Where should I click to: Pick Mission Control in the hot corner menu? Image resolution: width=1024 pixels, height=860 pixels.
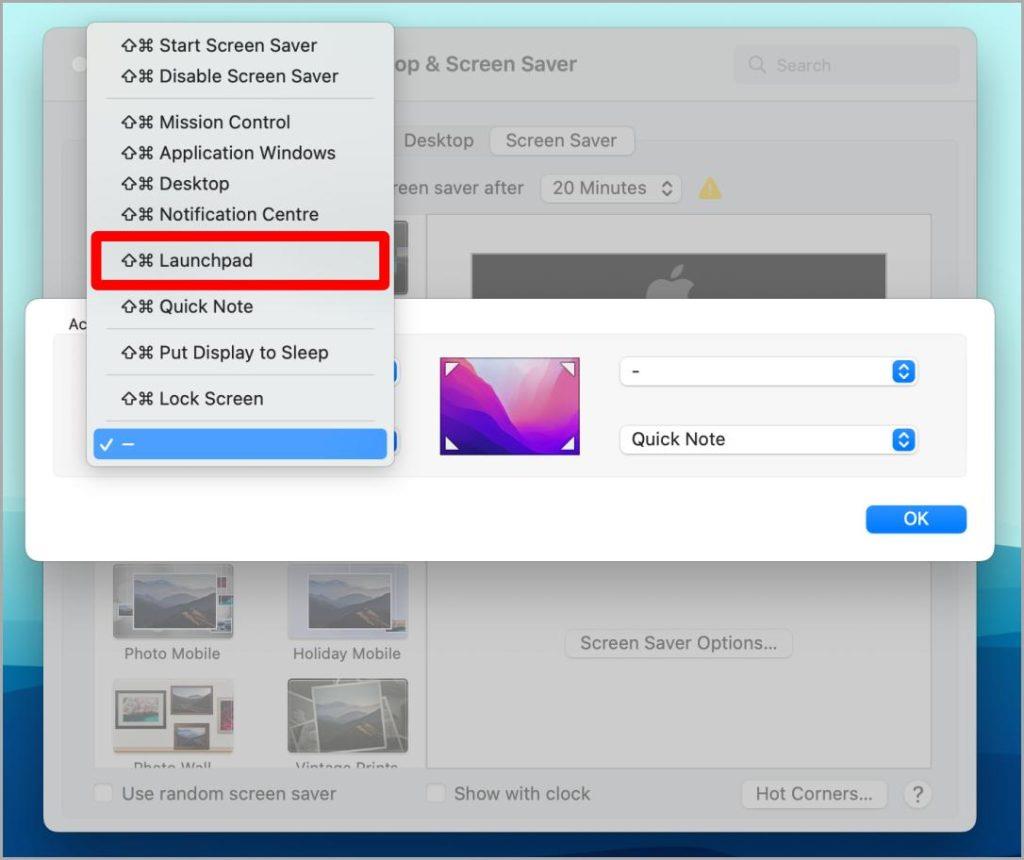pos(240,122)
